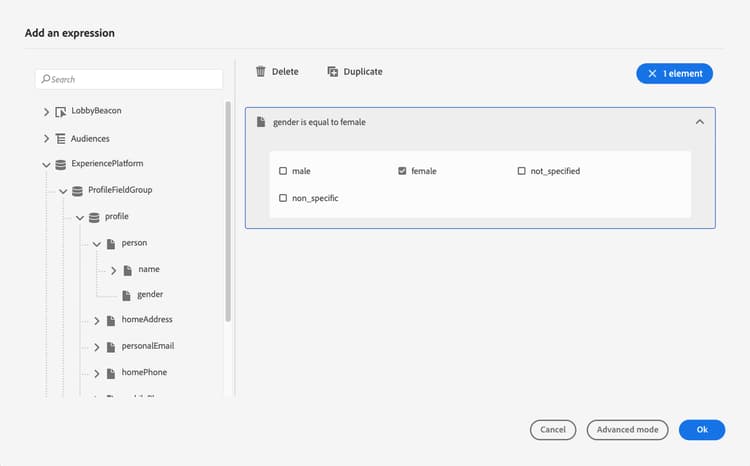Expand the Audiences node
This screenshot has width=750, height=466.
point(46,139)
